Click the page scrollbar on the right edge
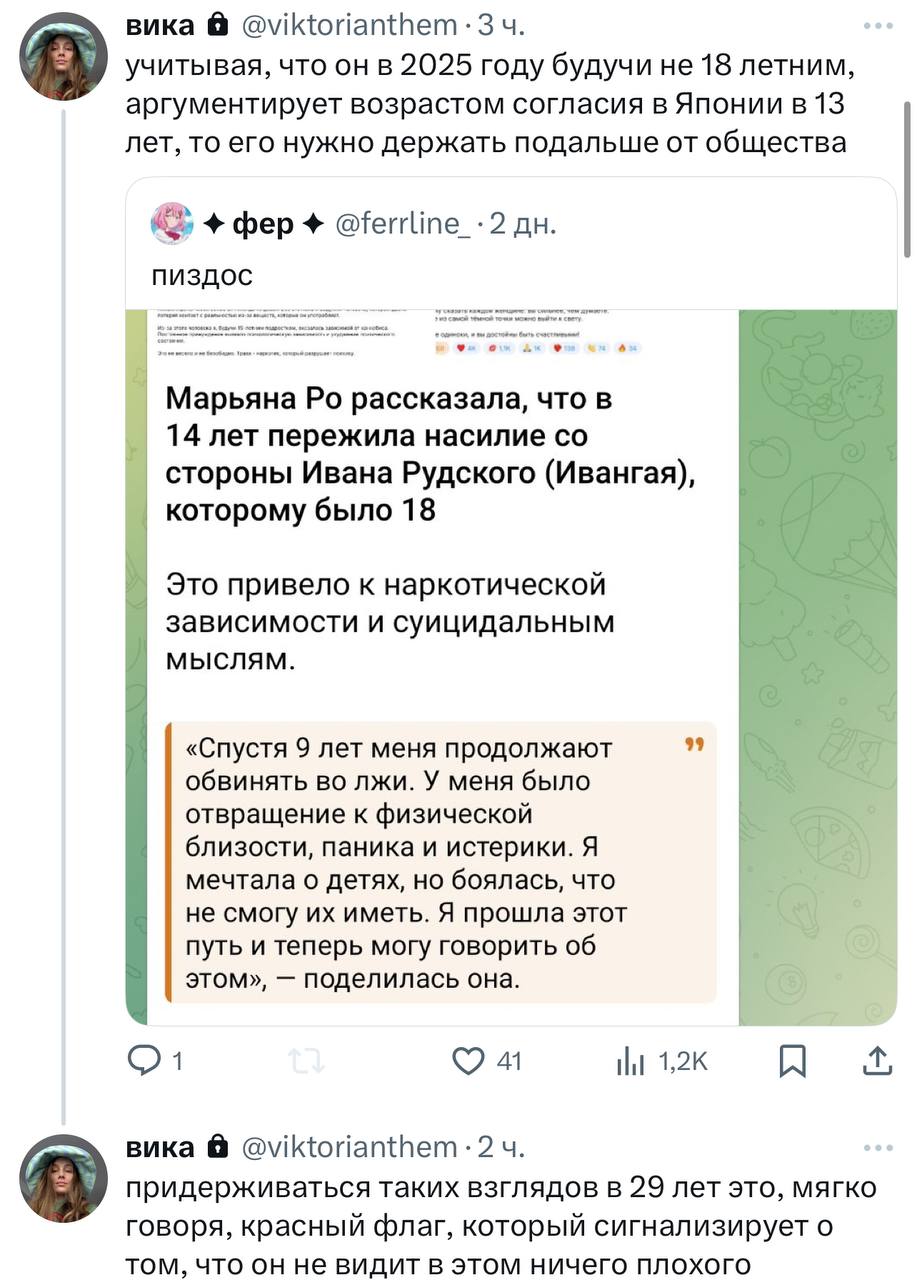The image size is (917, 1280). (x=908, y=180)
